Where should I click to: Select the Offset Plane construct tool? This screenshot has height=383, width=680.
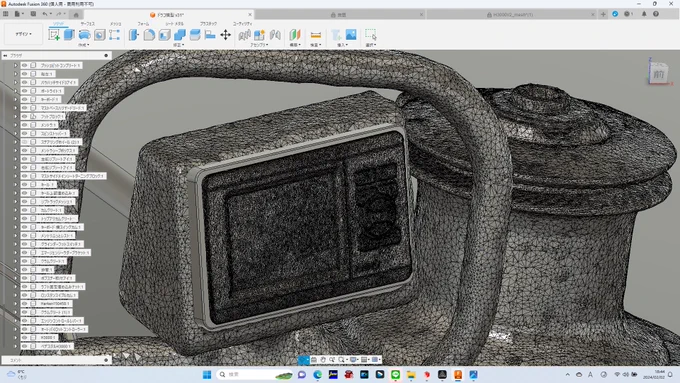(295, 35)
